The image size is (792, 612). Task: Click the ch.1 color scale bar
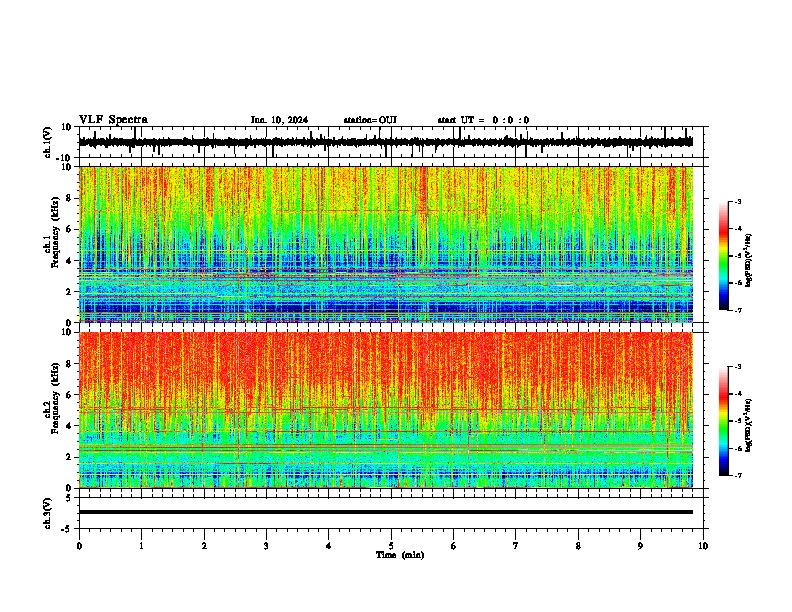point(723,256)
